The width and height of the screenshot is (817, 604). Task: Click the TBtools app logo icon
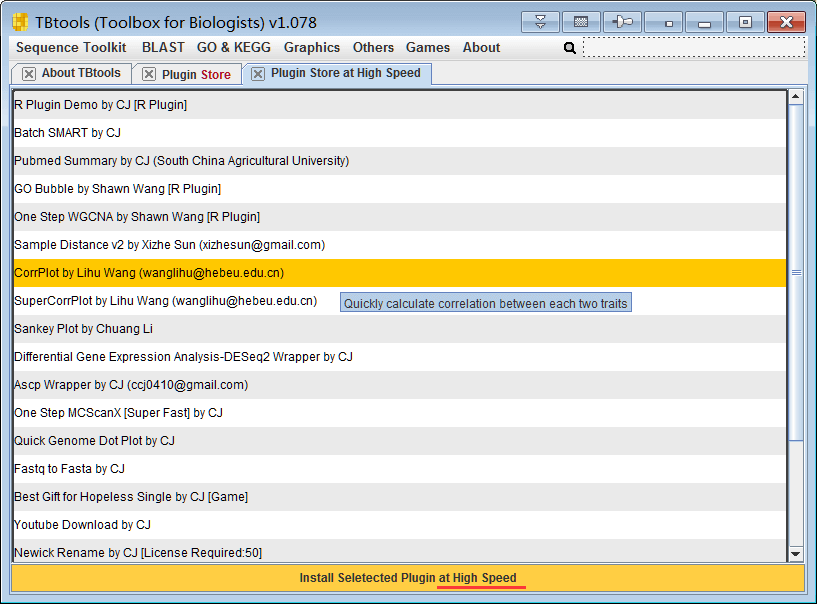(x=20, y=22)
